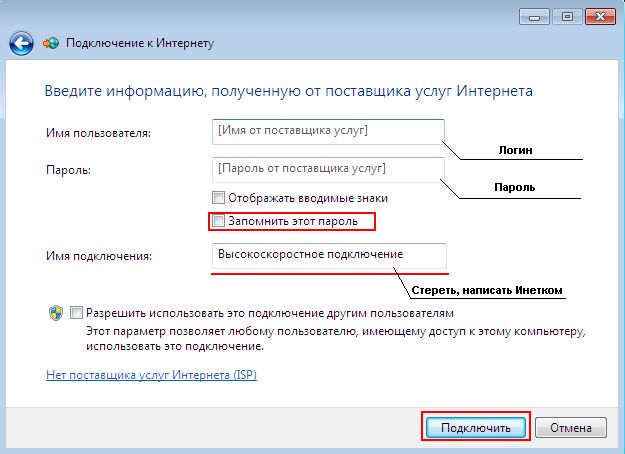Viewport: 625px width, 454px height.
Task: Allow other users to use this connection
Action: 76,312
